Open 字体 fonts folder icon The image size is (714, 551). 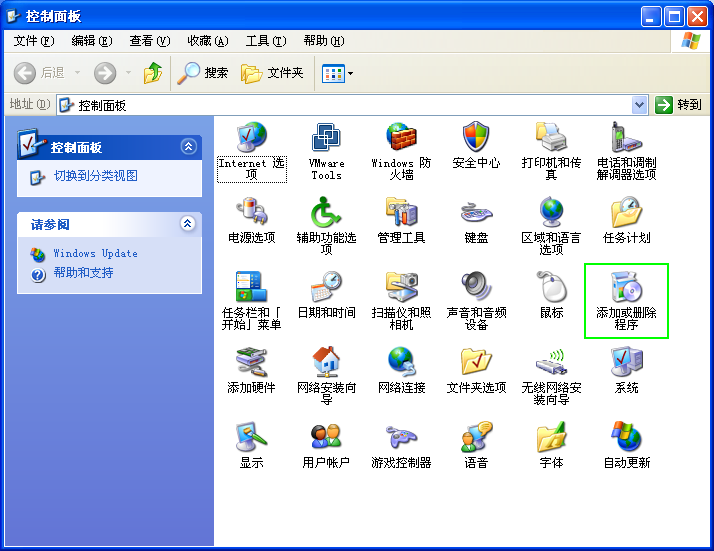(551, 436)
